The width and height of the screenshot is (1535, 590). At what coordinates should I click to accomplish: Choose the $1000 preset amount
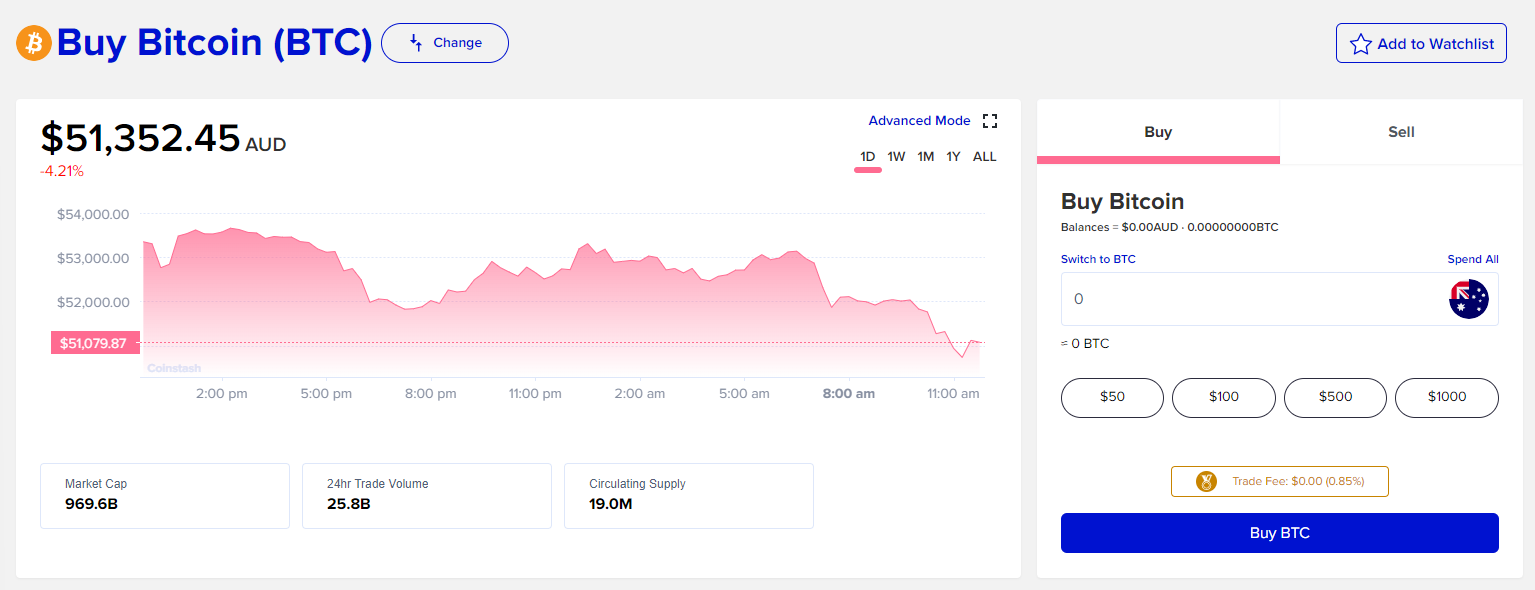point(1447,397)
